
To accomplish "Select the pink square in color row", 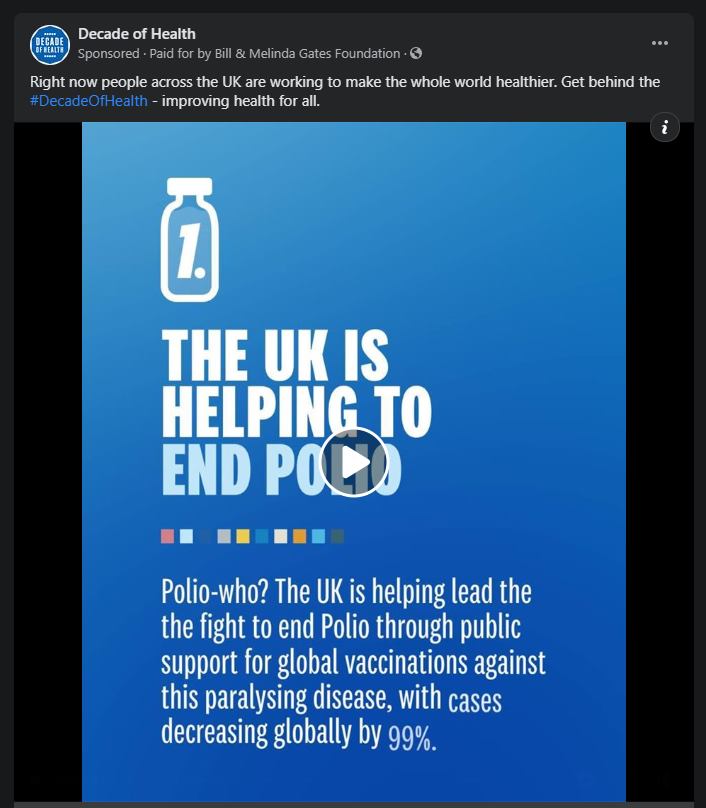I will (167, 536).
